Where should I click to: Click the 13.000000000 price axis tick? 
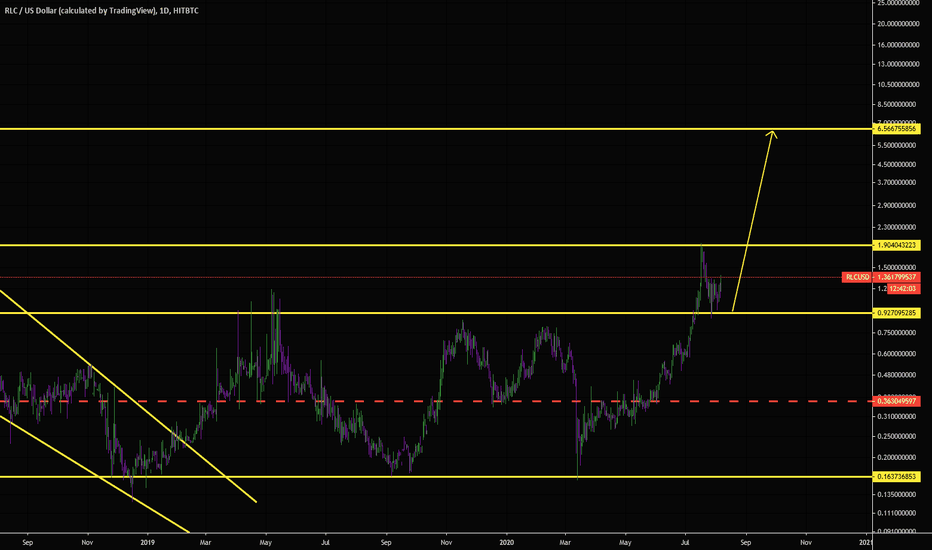point(899,64)
